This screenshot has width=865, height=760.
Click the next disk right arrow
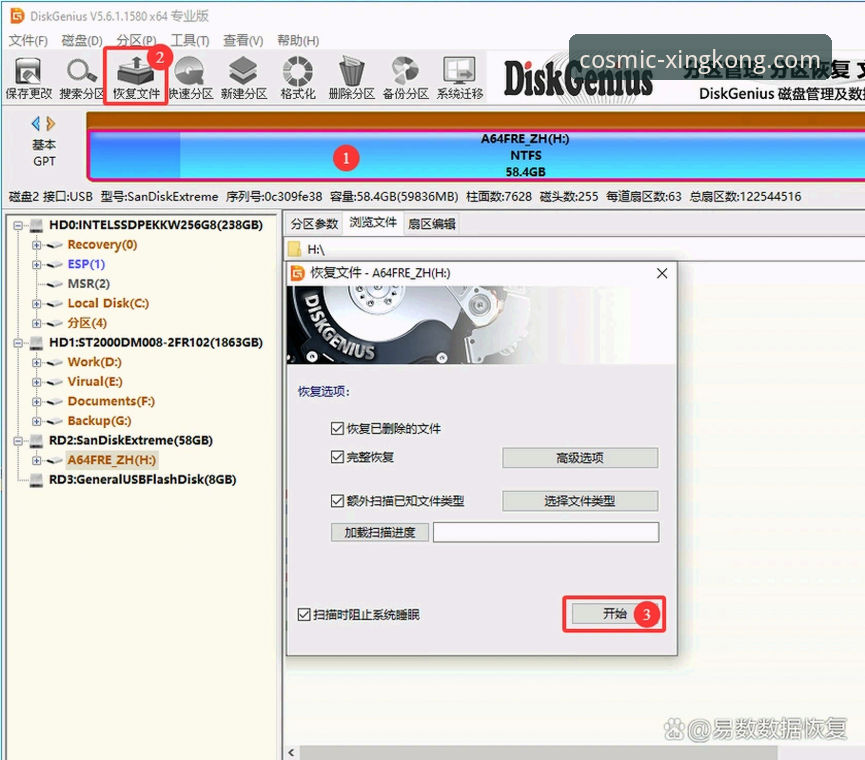(51, 124)
